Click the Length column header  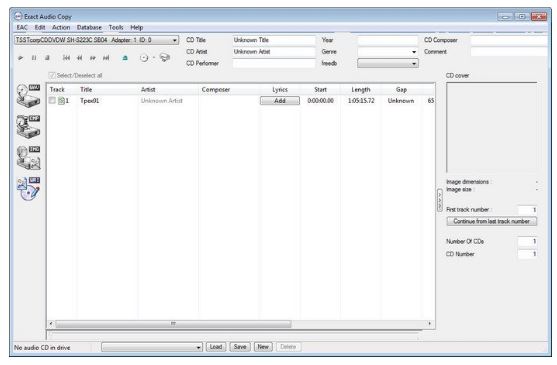point(361,90)
